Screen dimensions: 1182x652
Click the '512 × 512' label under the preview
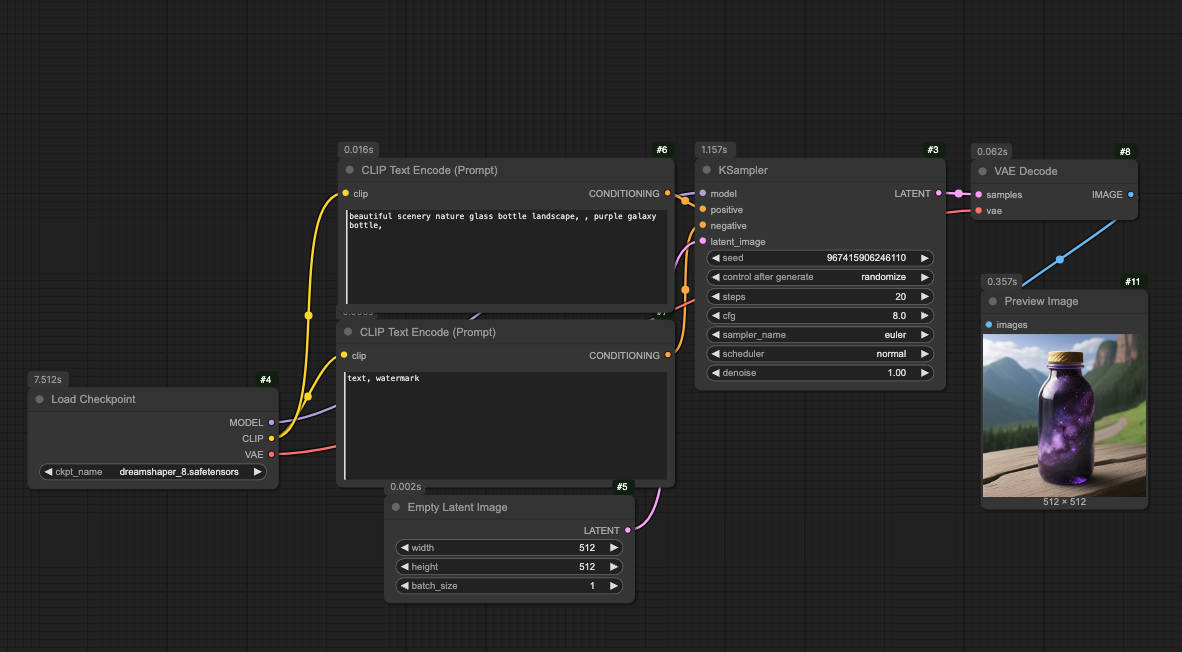coord(1064,502)
